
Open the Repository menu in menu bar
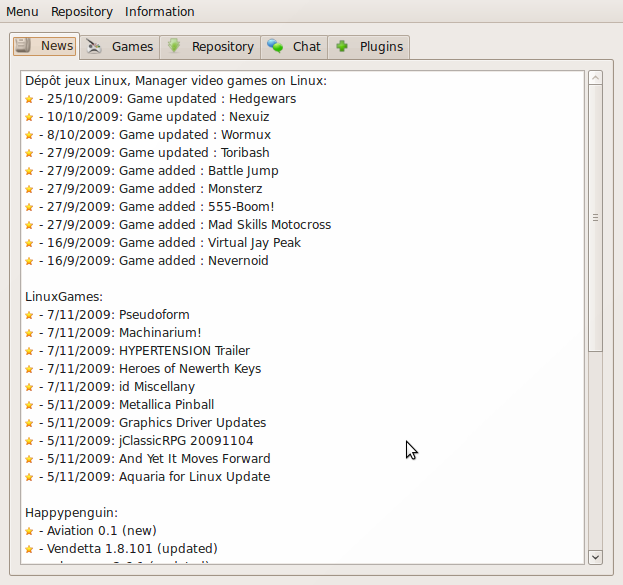82,12
